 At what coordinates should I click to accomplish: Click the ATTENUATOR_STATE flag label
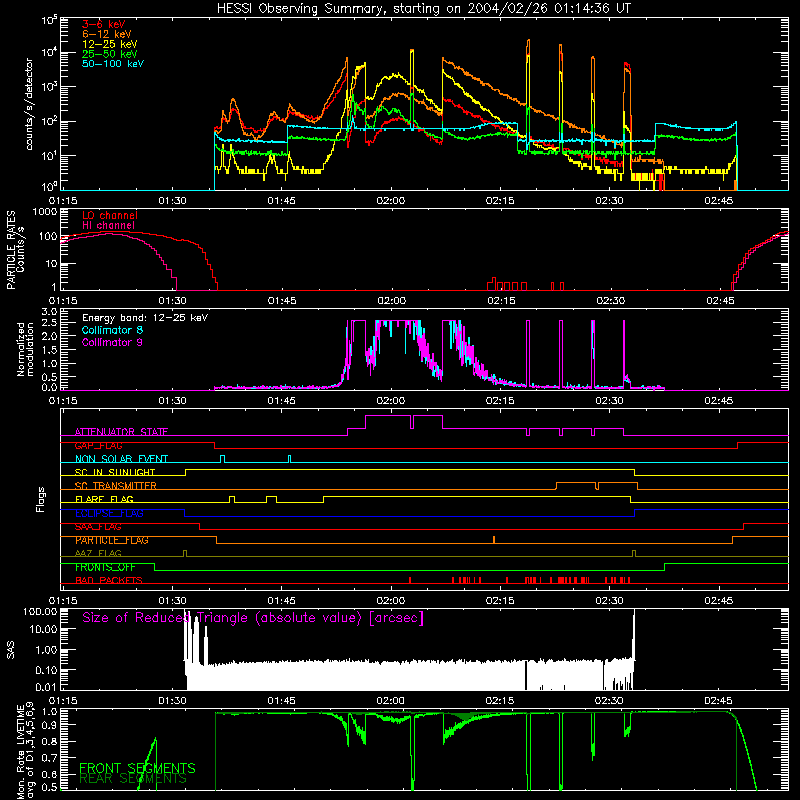point(121,432)
